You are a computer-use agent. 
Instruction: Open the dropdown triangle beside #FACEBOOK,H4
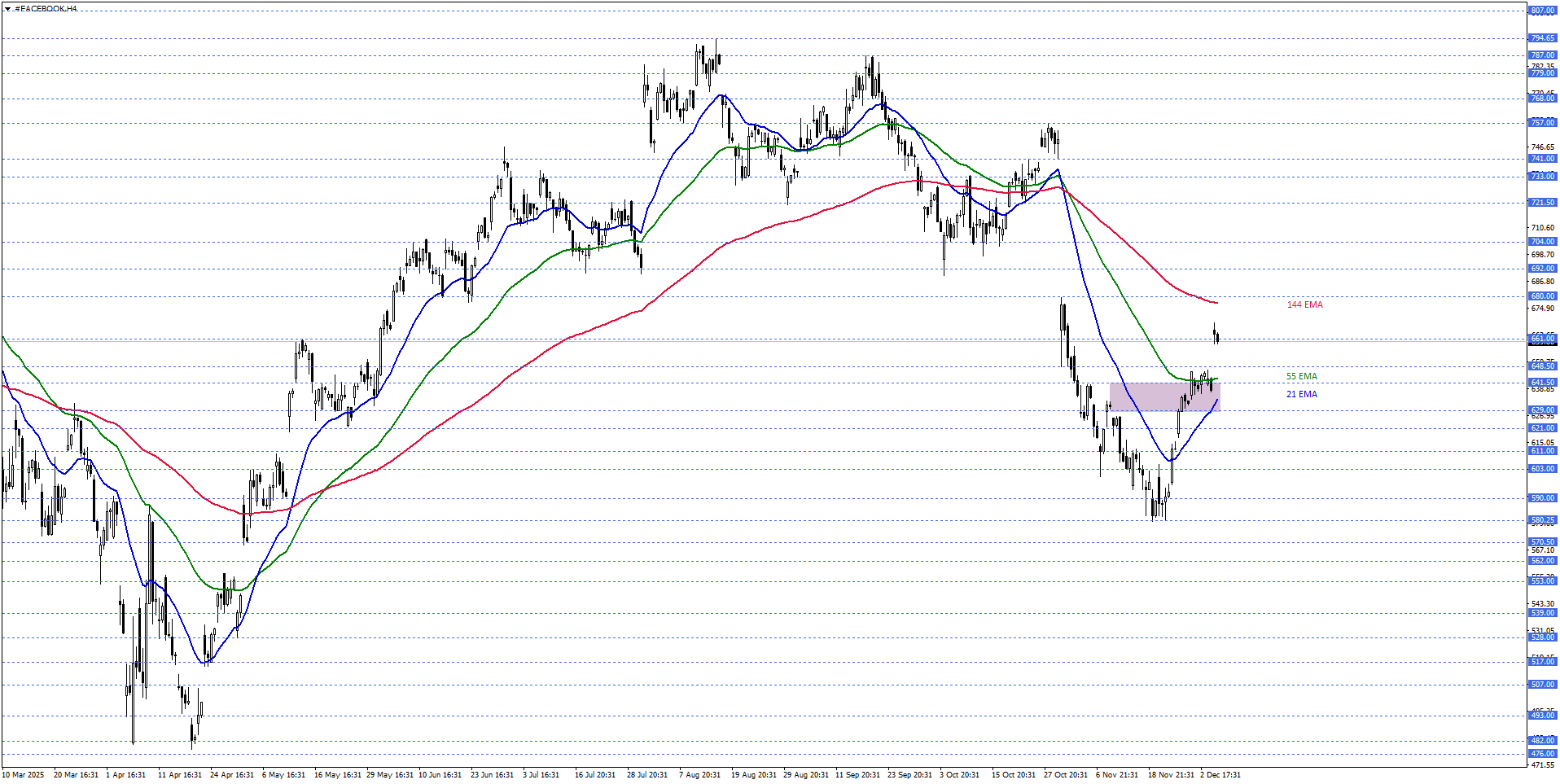tap(7, 9)
